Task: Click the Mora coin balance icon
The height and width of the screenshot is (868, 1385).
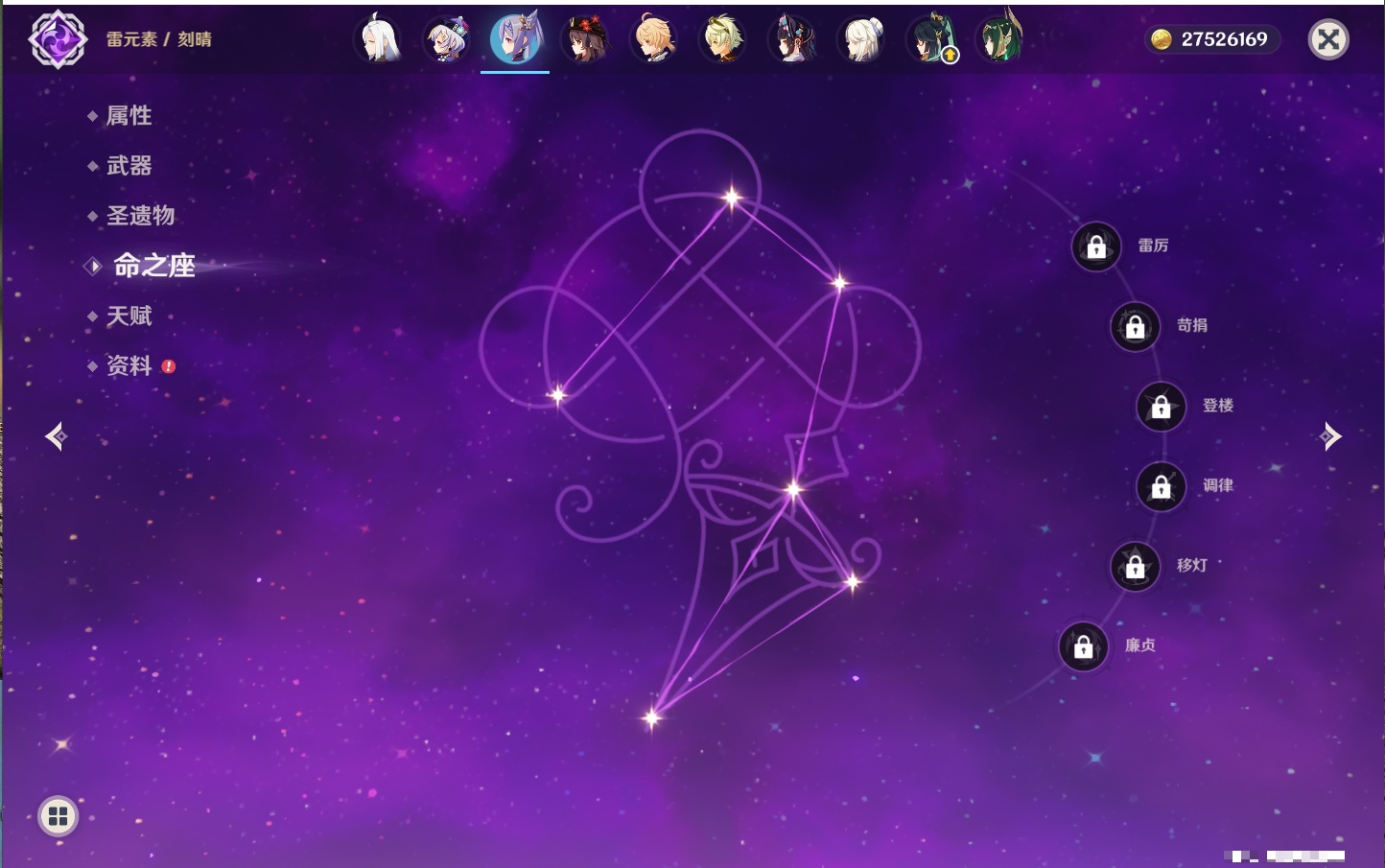Action: click(x=1162, y=39)
